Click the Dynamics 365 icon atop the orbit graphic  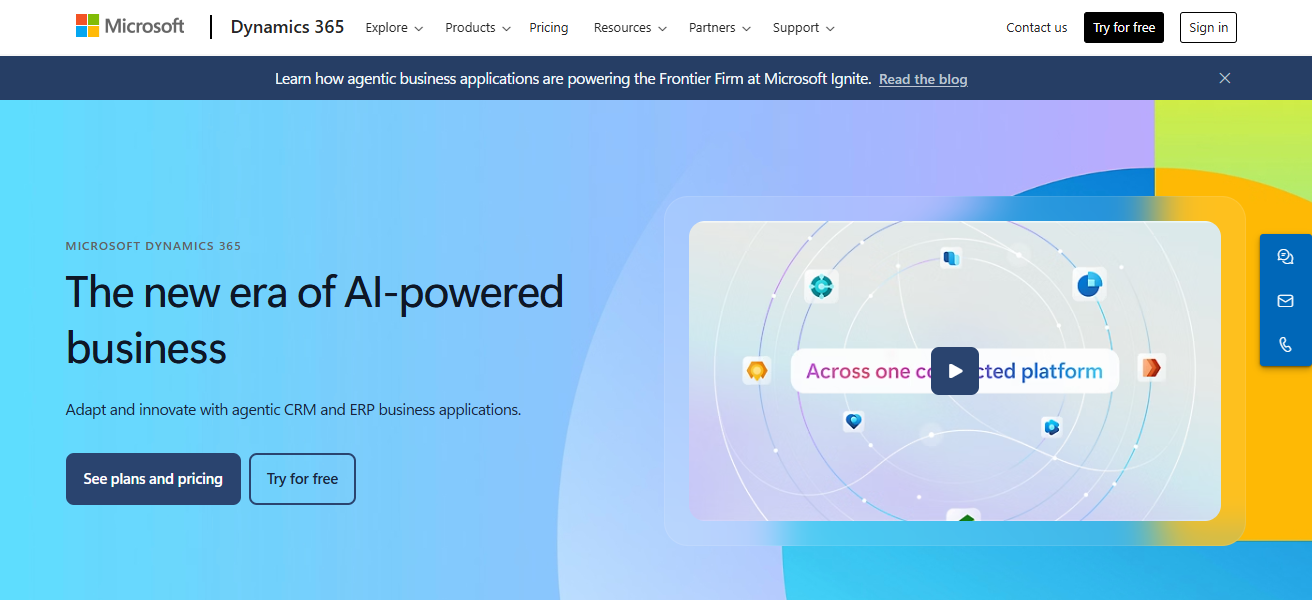pos(949,259)
